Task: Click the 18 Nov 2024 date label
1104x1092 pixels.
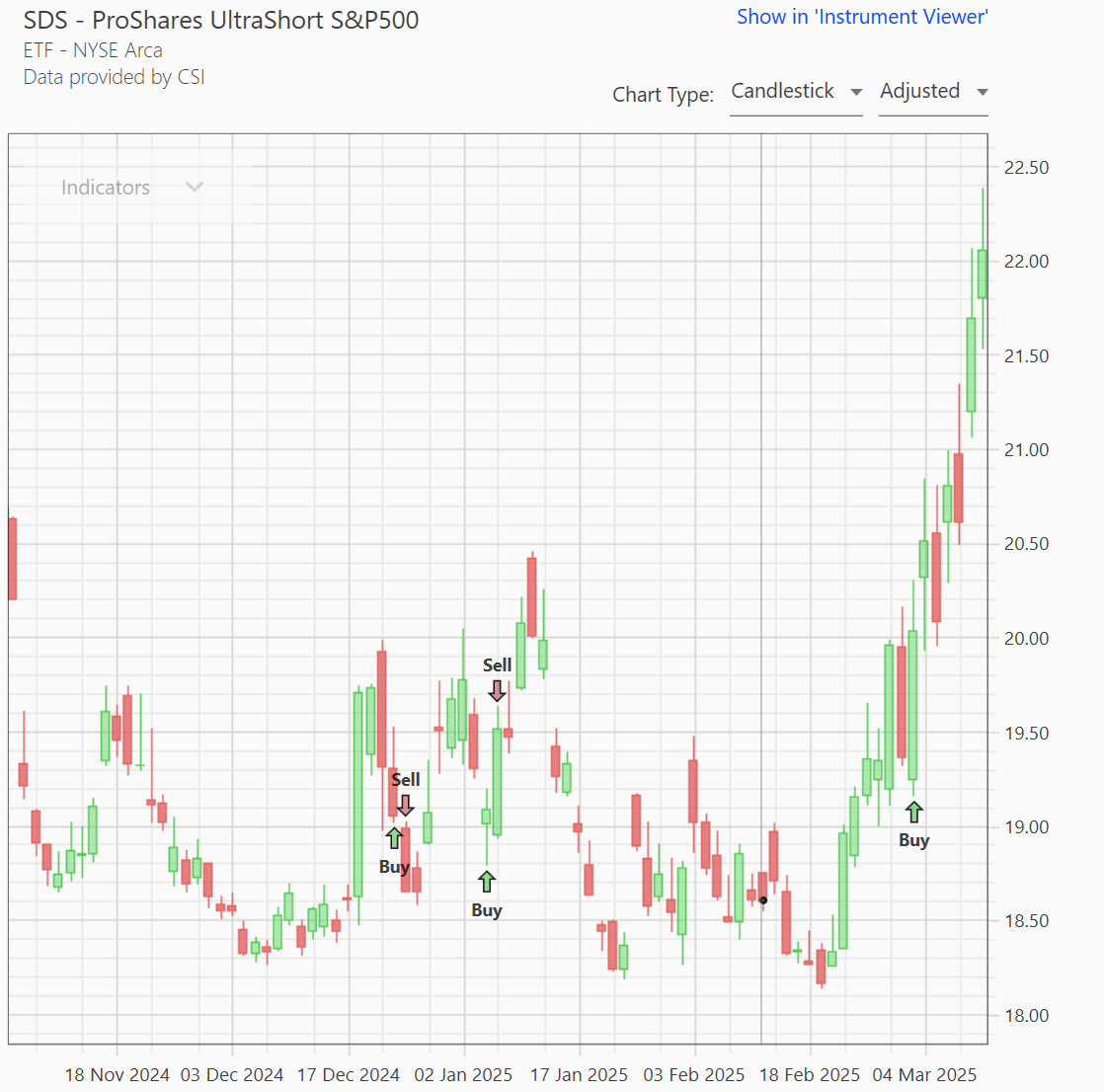Action: (117, 1074)
